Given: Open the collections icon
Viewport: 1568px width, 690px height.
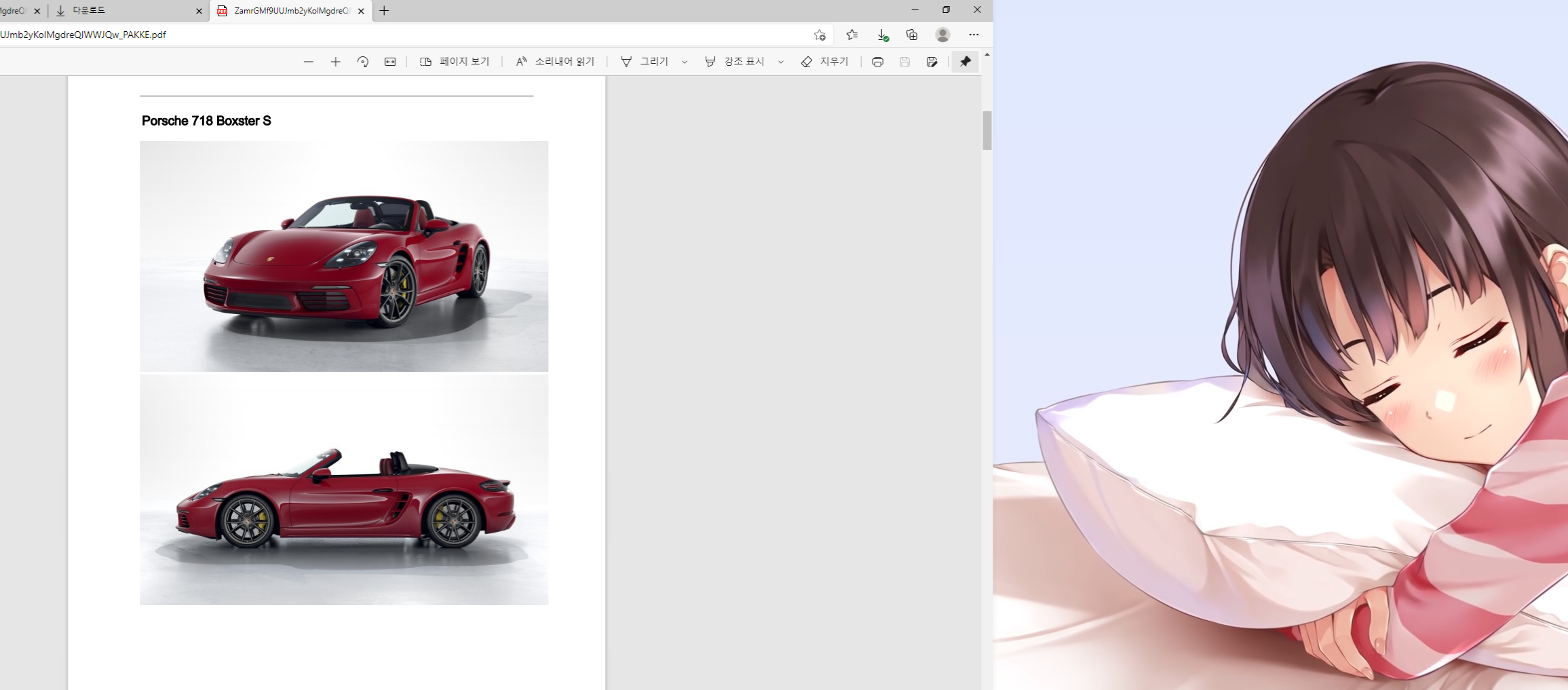Looking at the screenshot, I should click(912, 35).
